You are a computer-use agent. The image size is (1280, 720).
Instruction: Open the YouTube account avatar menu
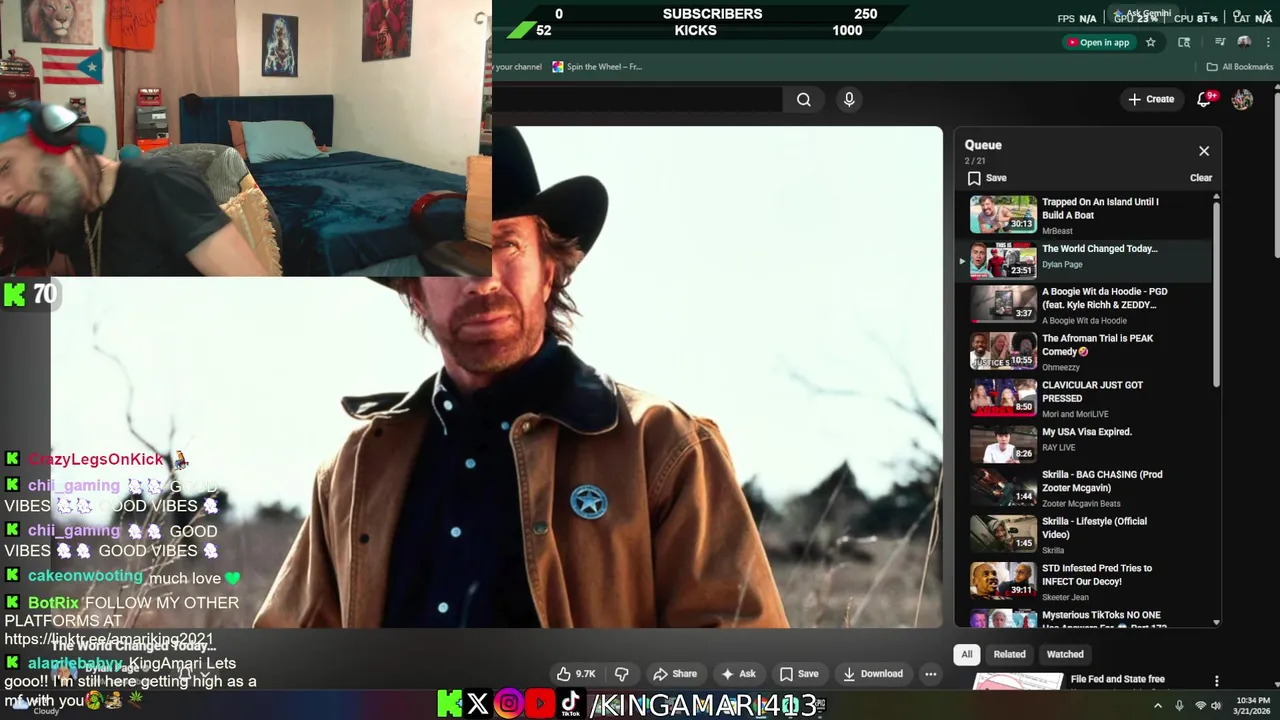tap(1242, 99)
